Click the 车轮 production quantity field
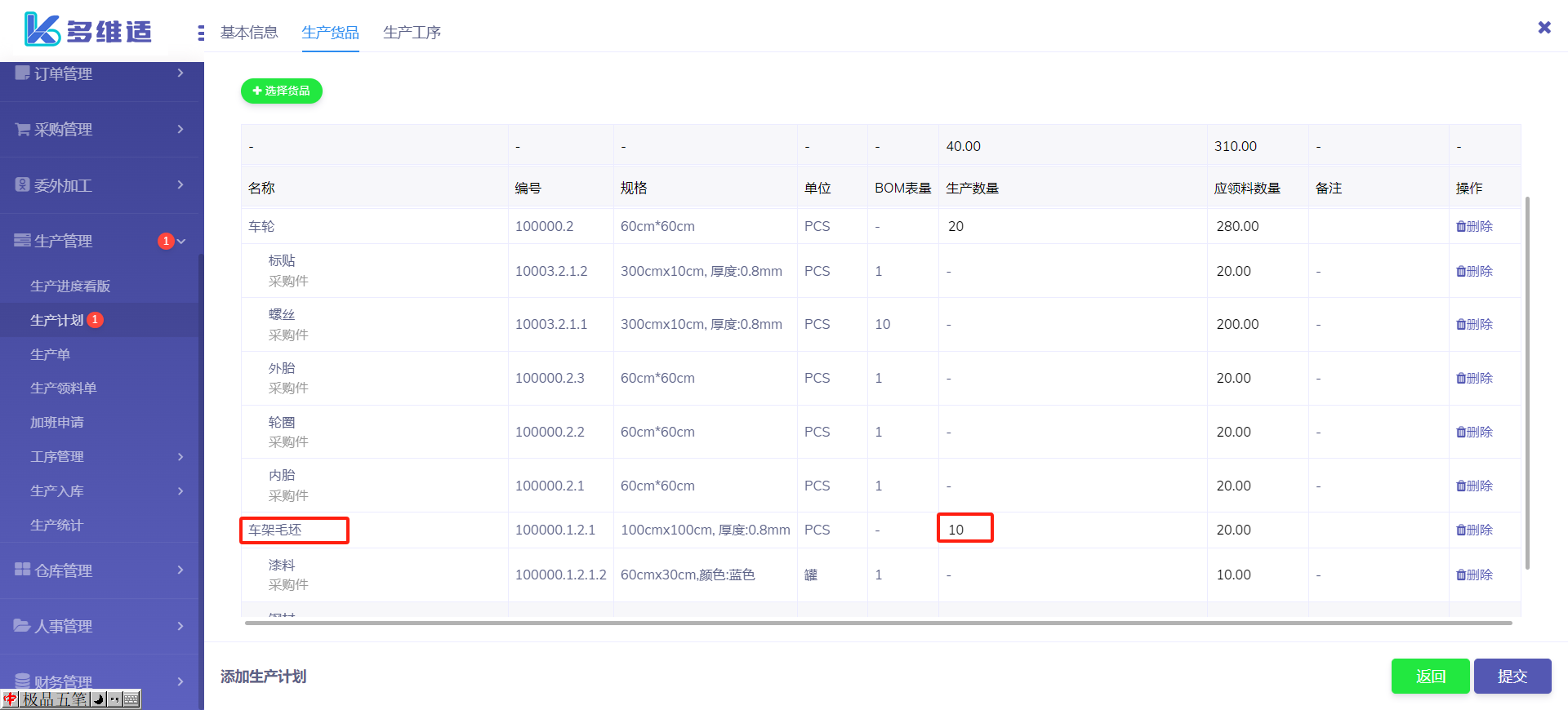 tap(1070, 227)
